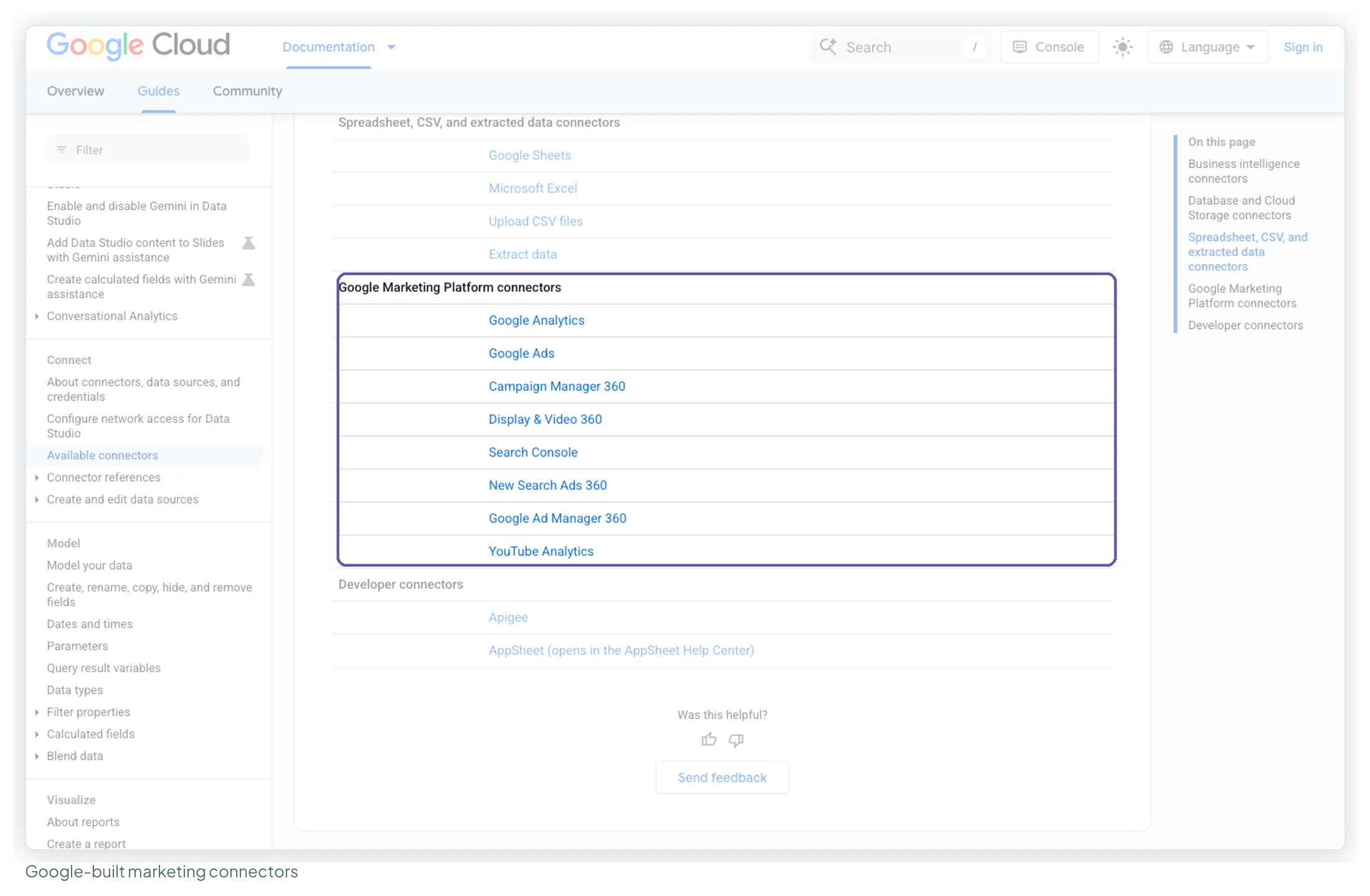
Task: Select Available connectors in sidebar
Action: [102, 455]
